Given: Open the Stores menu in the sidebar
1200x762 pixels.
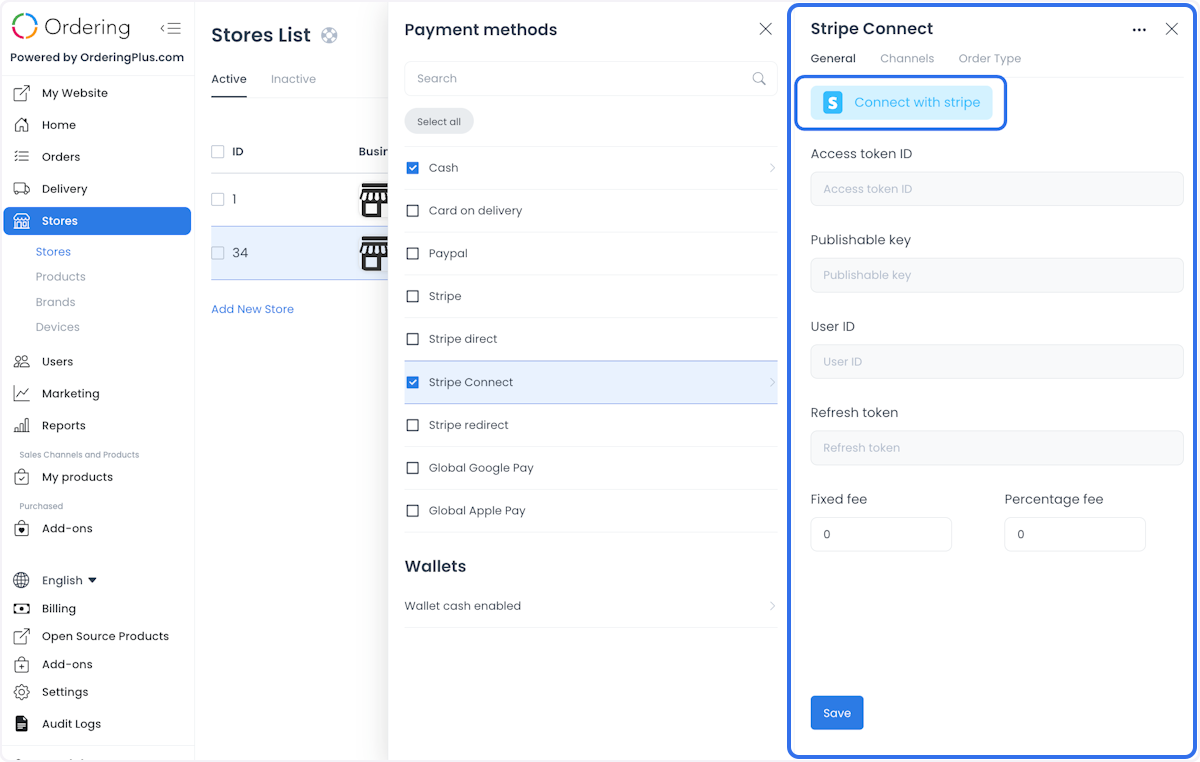Looking at the screenshot, I should (97, 221).
